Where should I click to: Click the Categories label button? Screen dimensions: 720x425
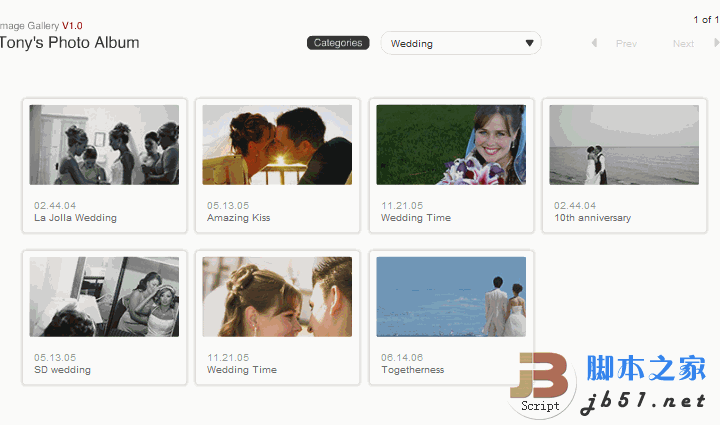[338, 43]
